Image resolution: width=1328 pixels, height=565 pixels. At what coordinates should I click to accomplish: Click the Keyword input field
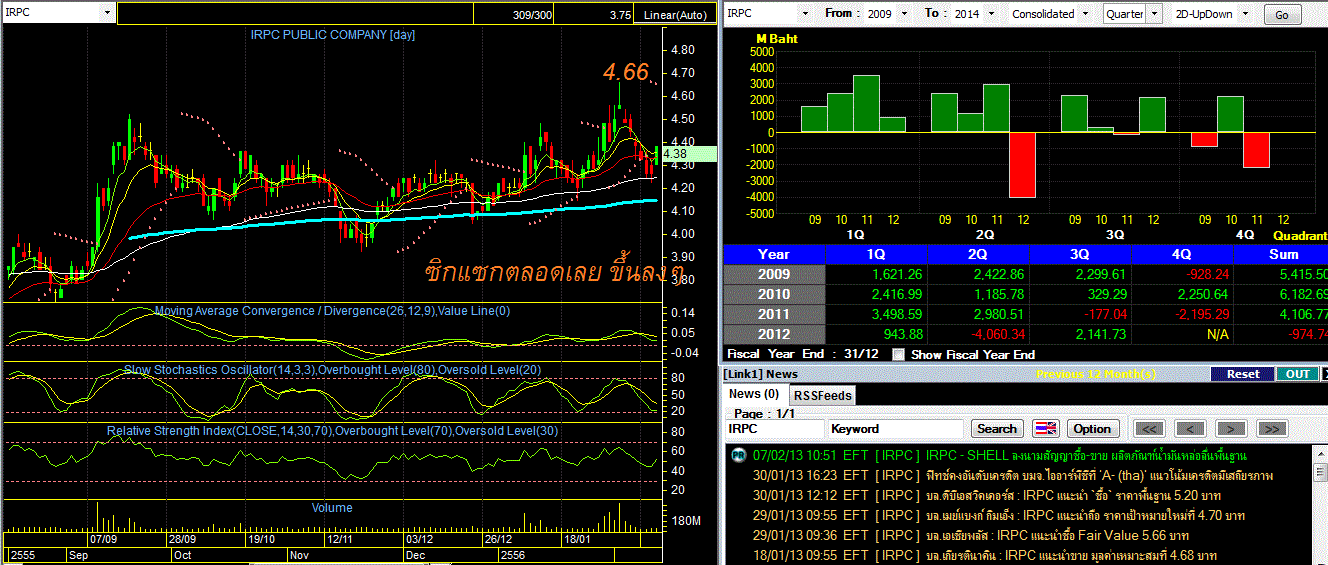coord(895,428)
